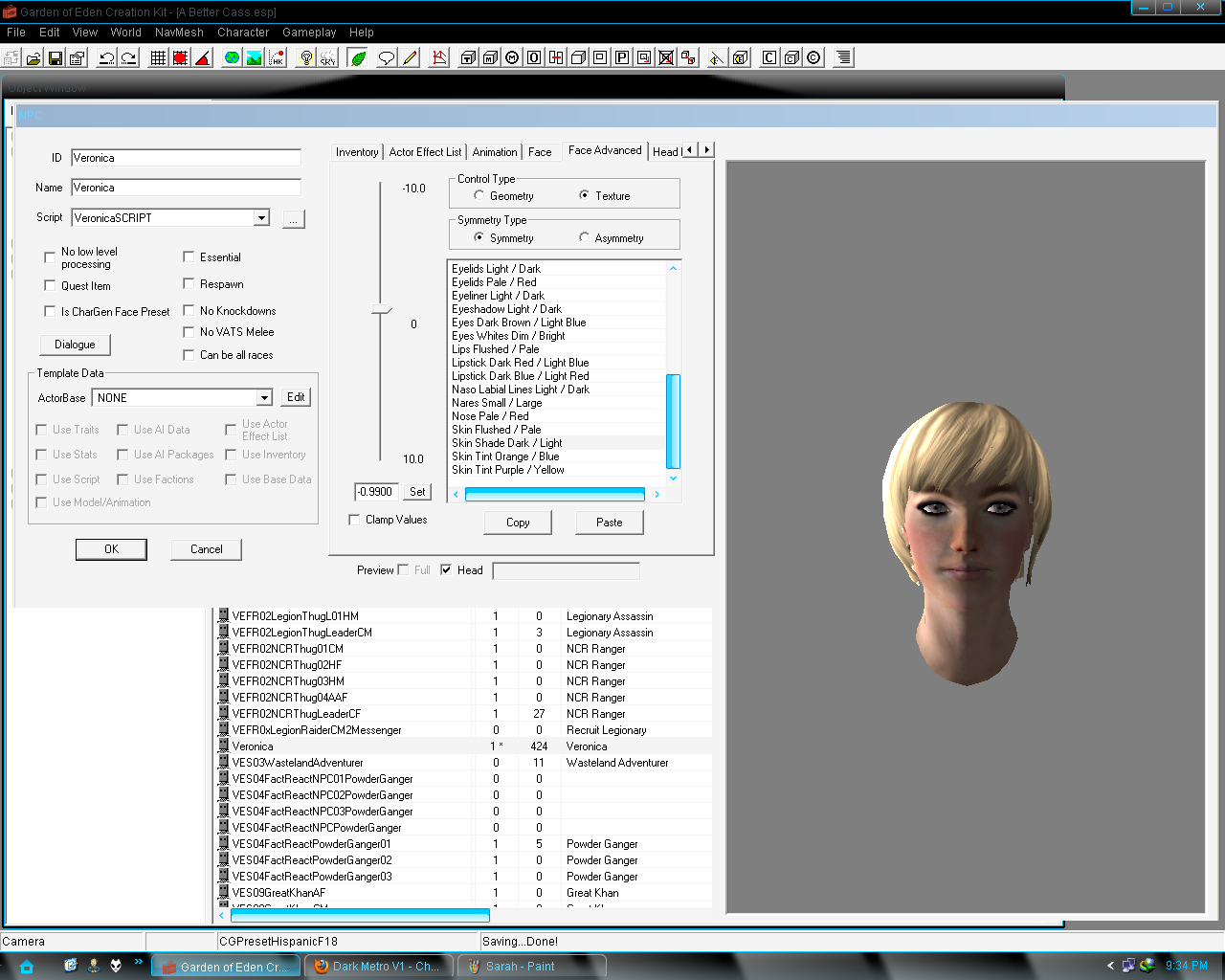Click the green leaf toolbar icon

(358, 58)
